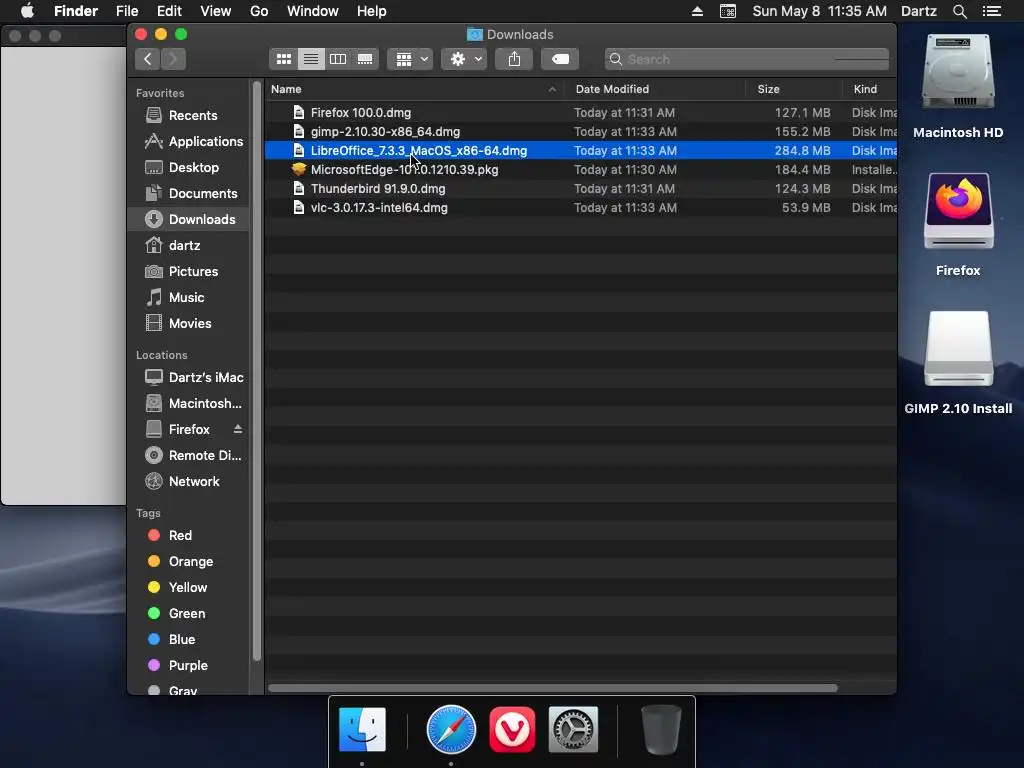Select MicrosoftEdge pkg installer file

tap(581, 170)
